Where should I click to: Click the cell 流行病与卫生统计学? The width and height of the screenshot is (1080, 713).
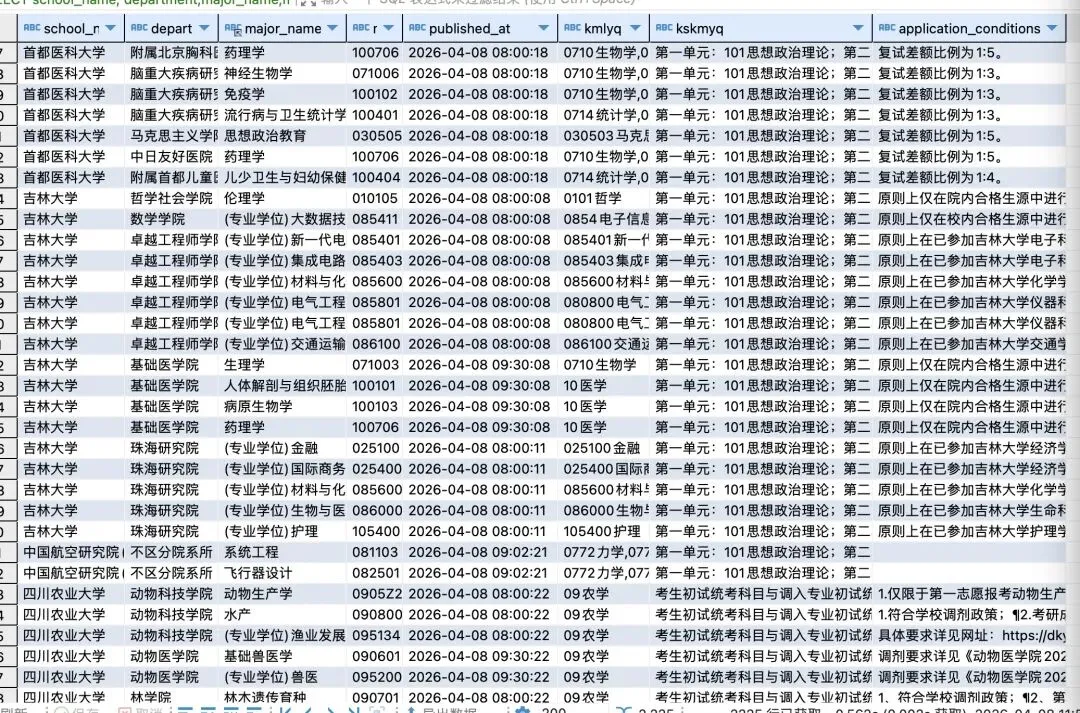click(284, 115)
